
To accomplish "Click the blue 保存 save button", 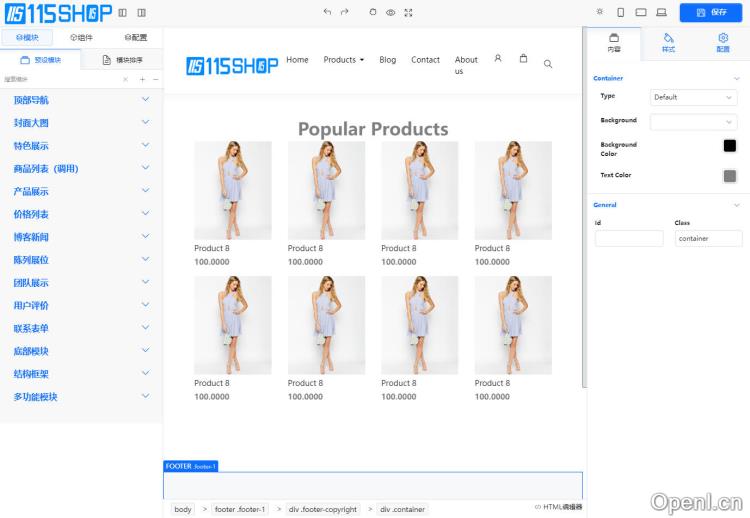I will pyautogui.click(x=712, y=12).
